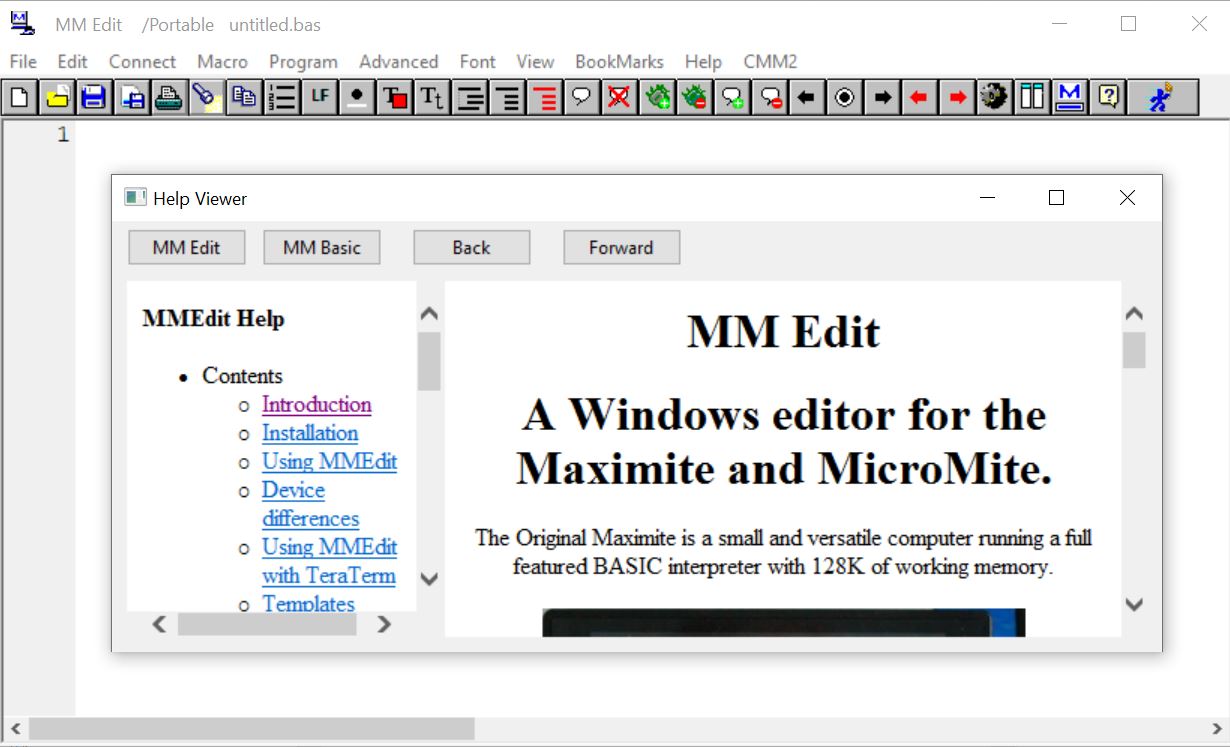Image resolution: width=1230 pixels, height=747 pixels.
Task: Click the help content pane scroll up arrow
Action: tap(1134, 313)
